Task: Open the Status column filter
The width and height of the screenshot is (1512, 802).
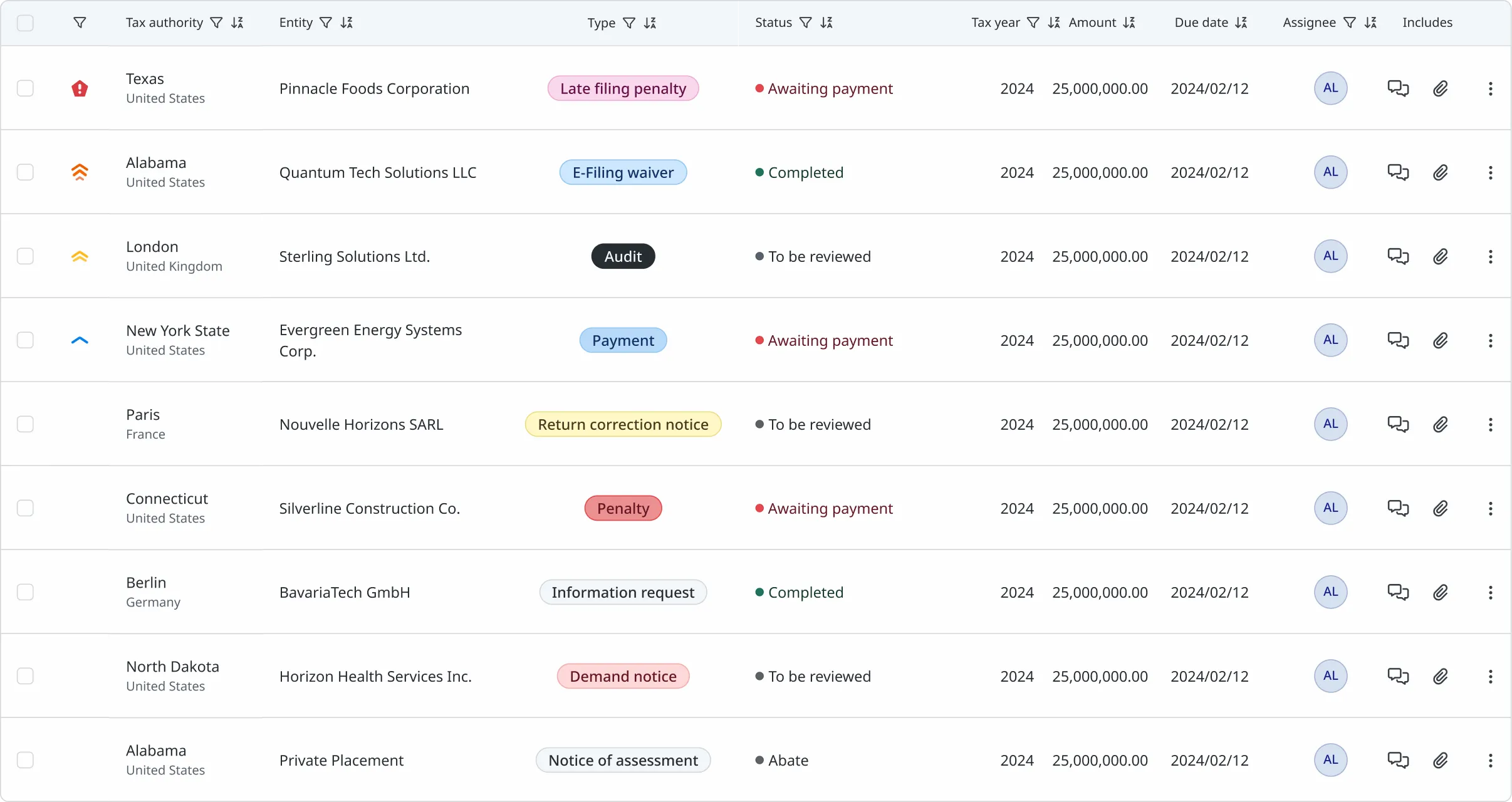Action: click(806, 23)
